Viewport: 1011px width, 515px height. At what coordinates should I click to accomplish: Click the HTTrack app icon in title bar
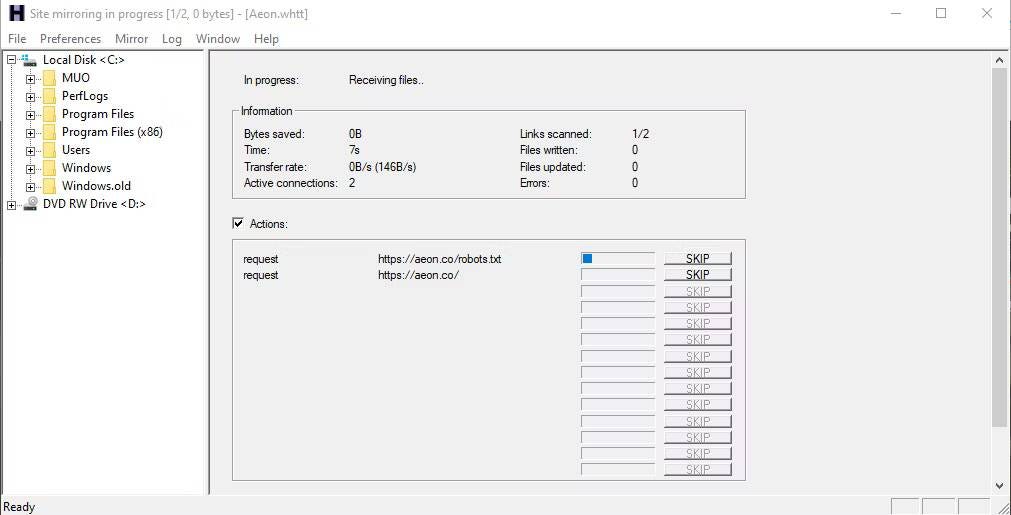[15, 14]
